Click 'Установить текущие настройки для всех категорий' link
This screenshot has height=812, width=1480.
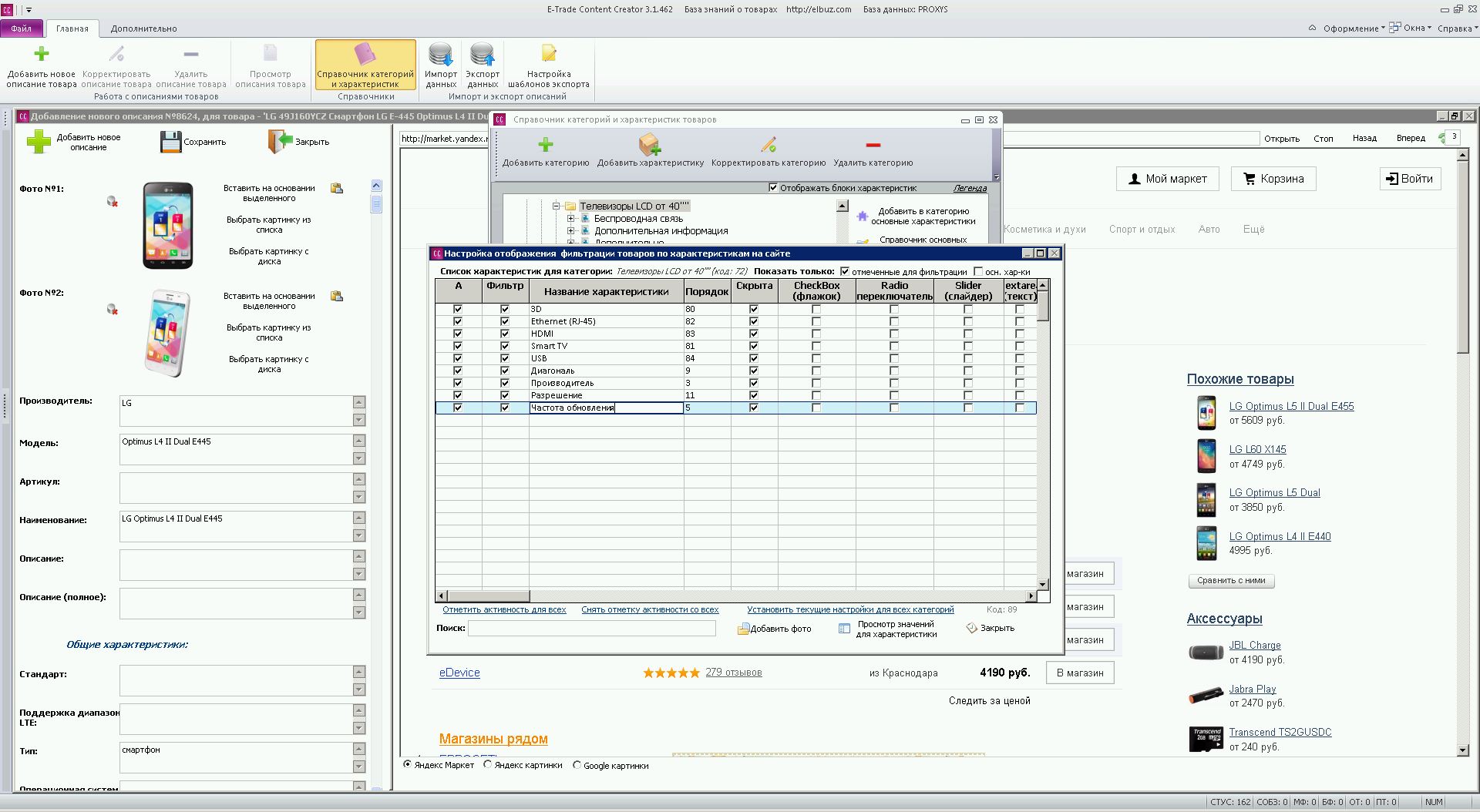click(x=850, y=609)
